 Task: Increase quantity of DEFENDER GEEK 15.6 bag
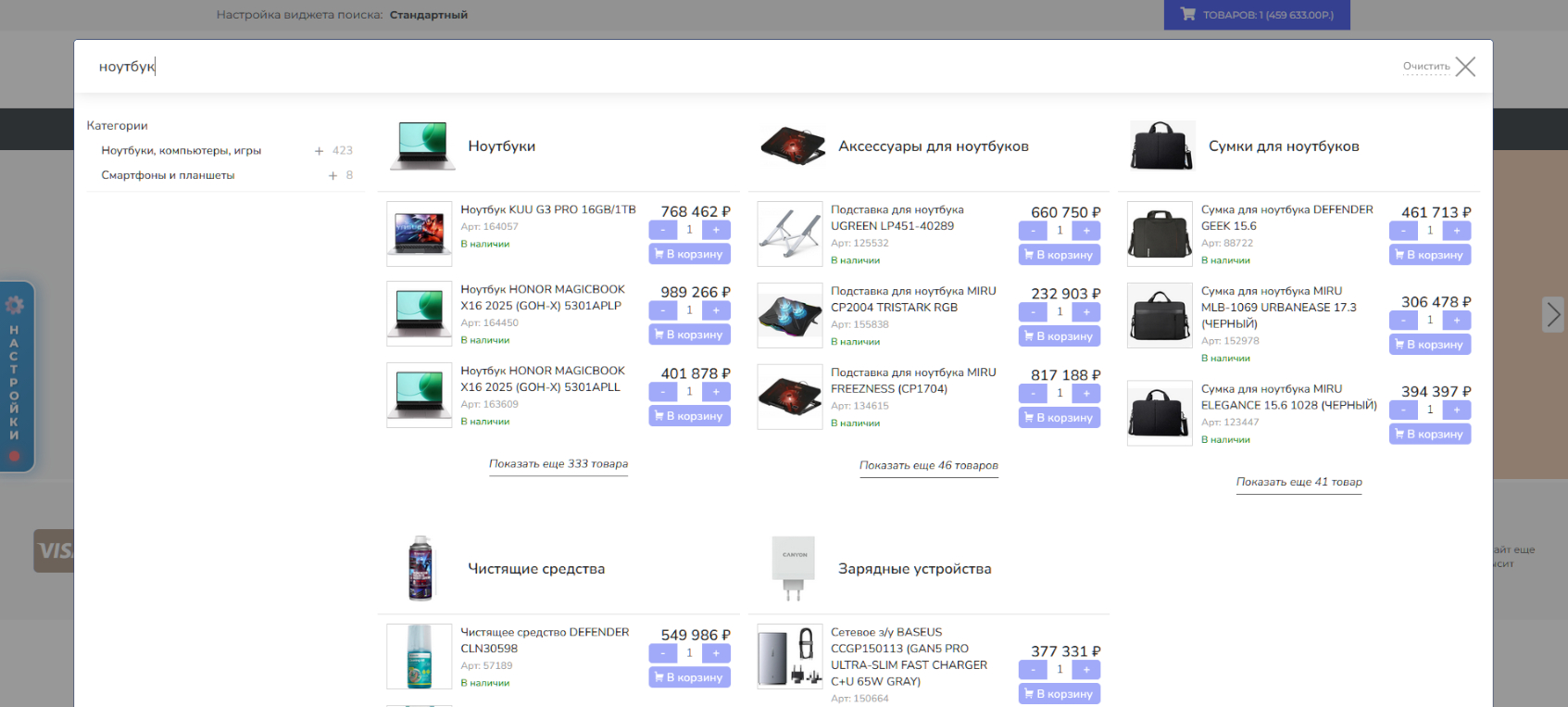[1456, 231]
